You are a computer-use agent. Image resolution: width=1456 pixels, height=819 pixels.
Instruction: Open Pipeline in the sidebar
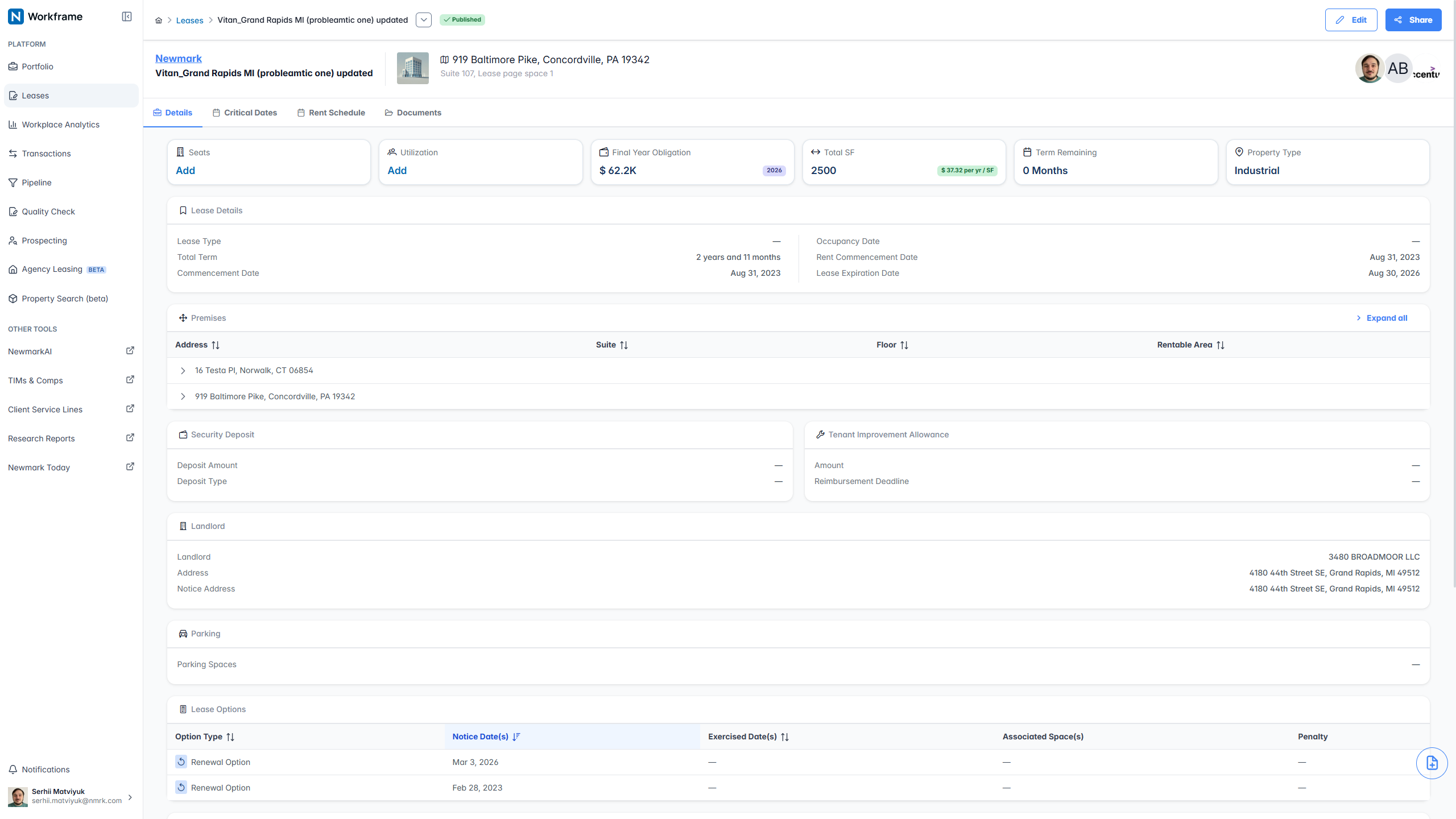point(71,183)
